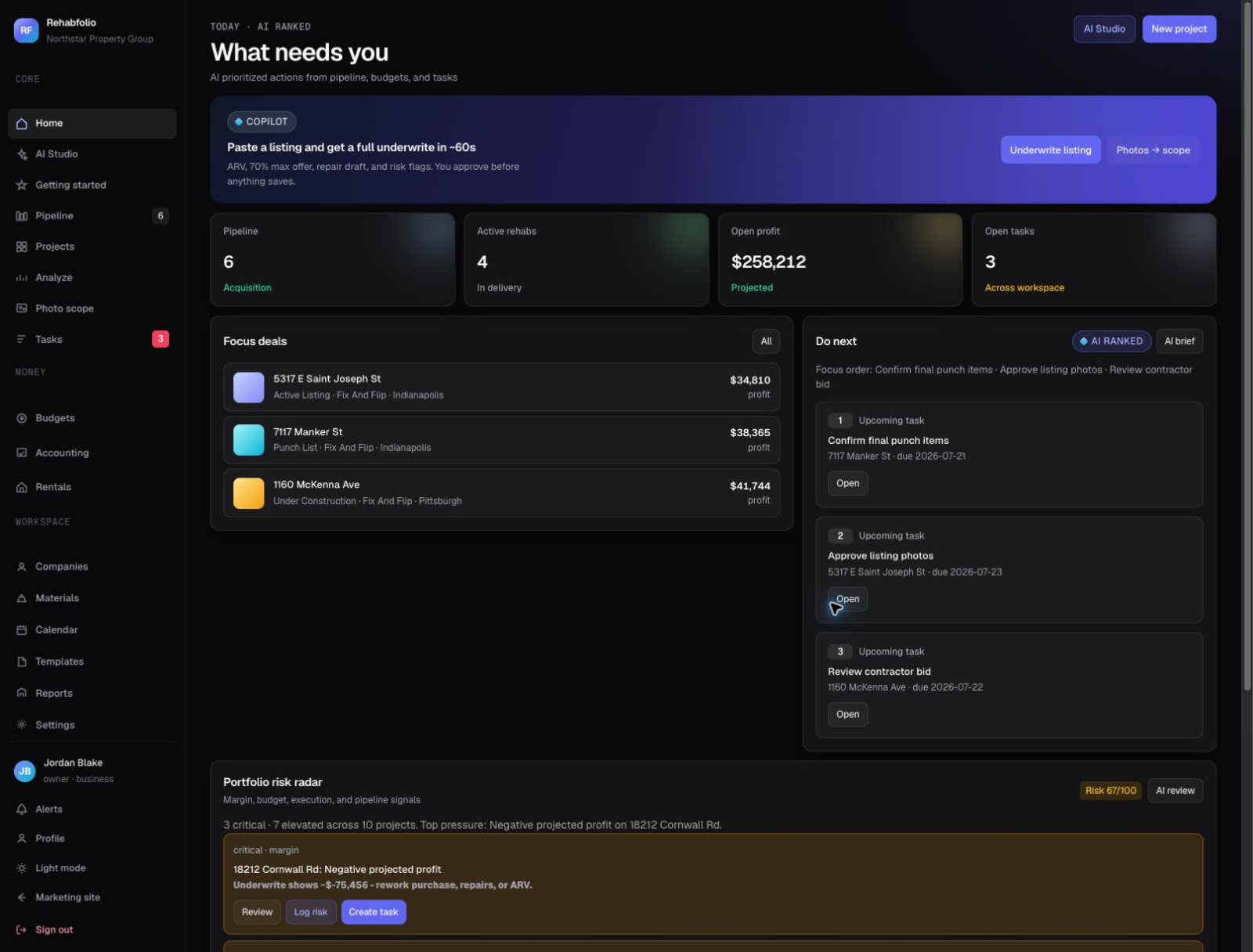1253x952 pixels.
Task: Click the RF Rehabfolio logo
Action: point(26,31)
